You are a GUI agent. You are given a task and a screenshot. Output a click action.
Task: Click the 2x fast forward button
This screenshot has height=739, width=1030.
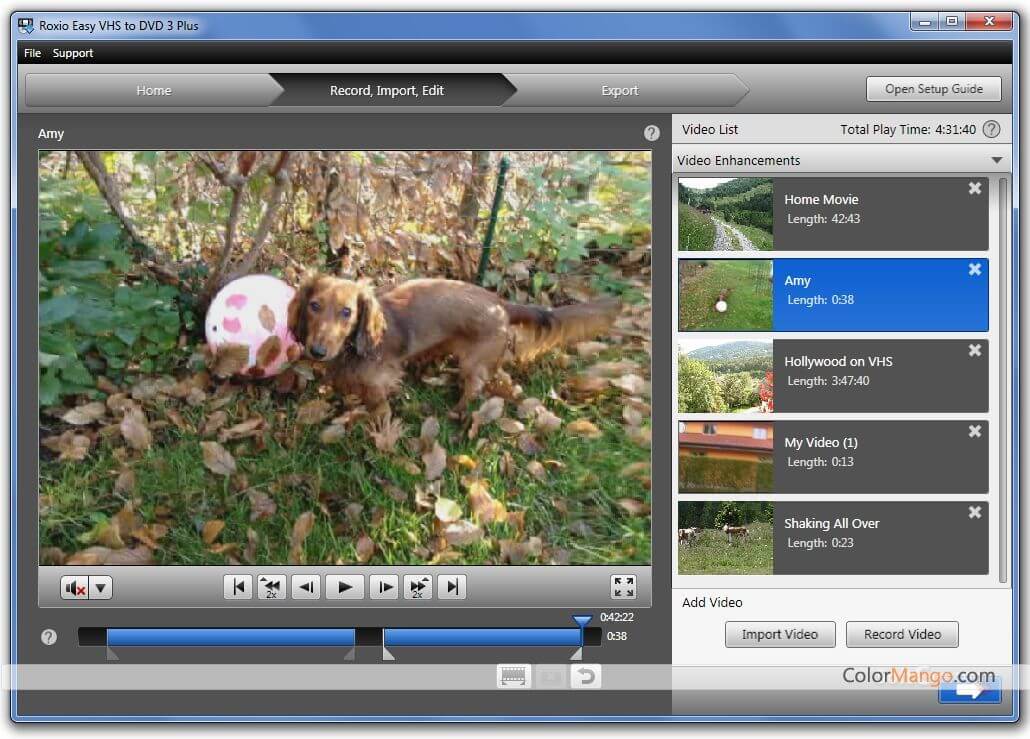418,587
